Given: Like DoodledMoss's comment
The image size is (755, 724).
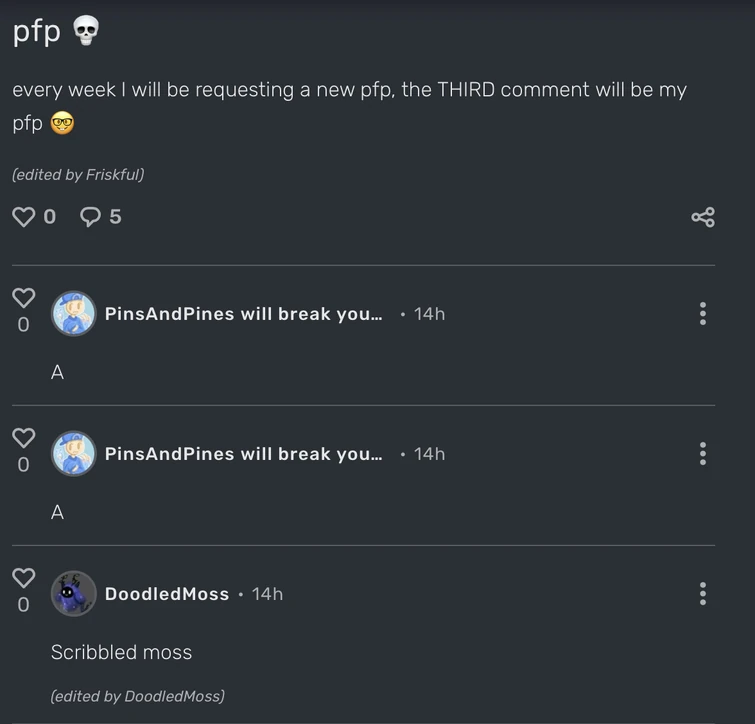Looking at the screenshot, I should [23, 578].
